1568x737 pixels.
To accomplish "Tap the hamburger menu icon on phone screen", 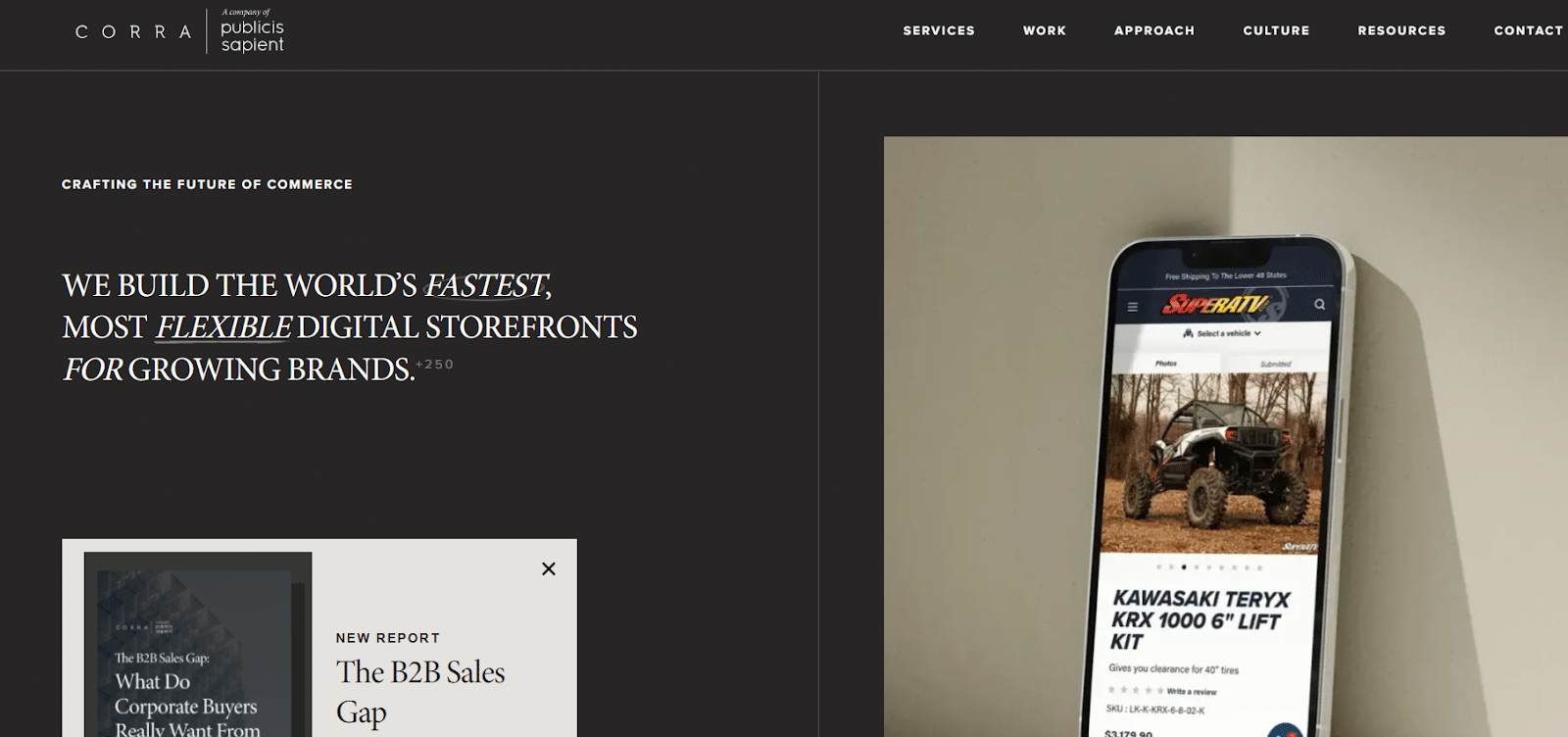I will (x=1133, y=307).
